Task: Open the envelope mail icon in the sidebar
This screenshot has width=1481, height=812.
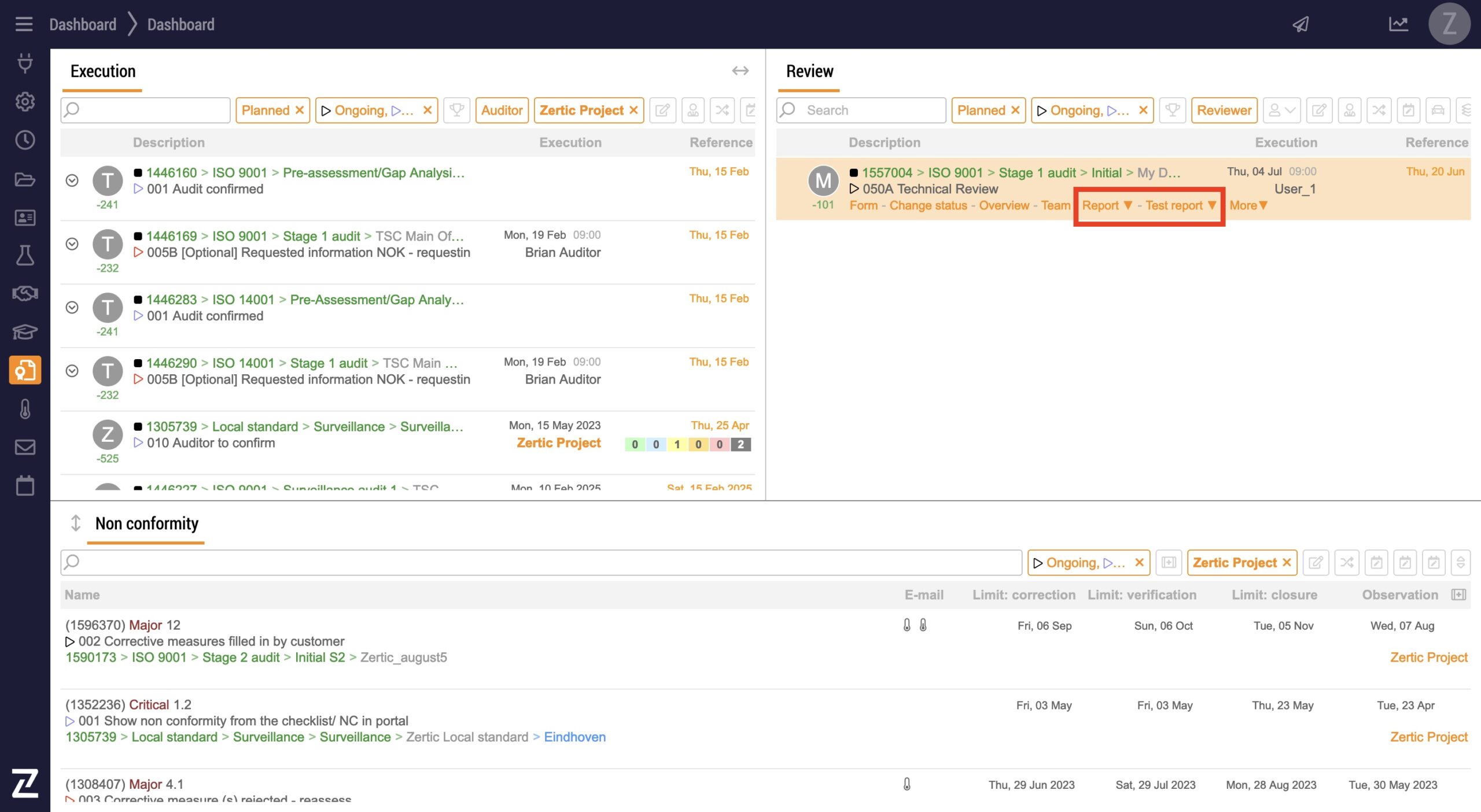Action: (25, 447)
